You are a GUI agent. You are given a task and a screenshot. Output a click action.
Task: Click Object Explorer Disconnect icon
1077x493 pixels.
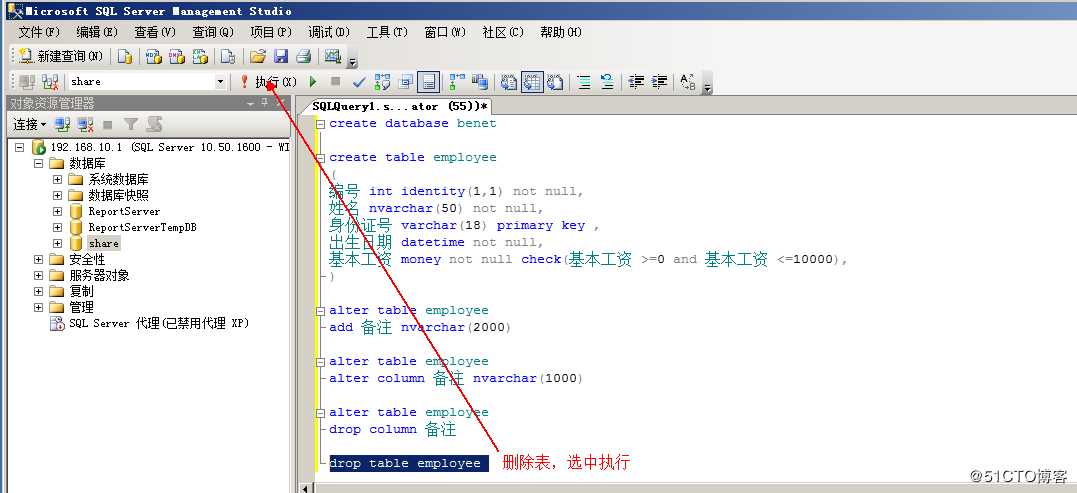(x=85, y=124)
